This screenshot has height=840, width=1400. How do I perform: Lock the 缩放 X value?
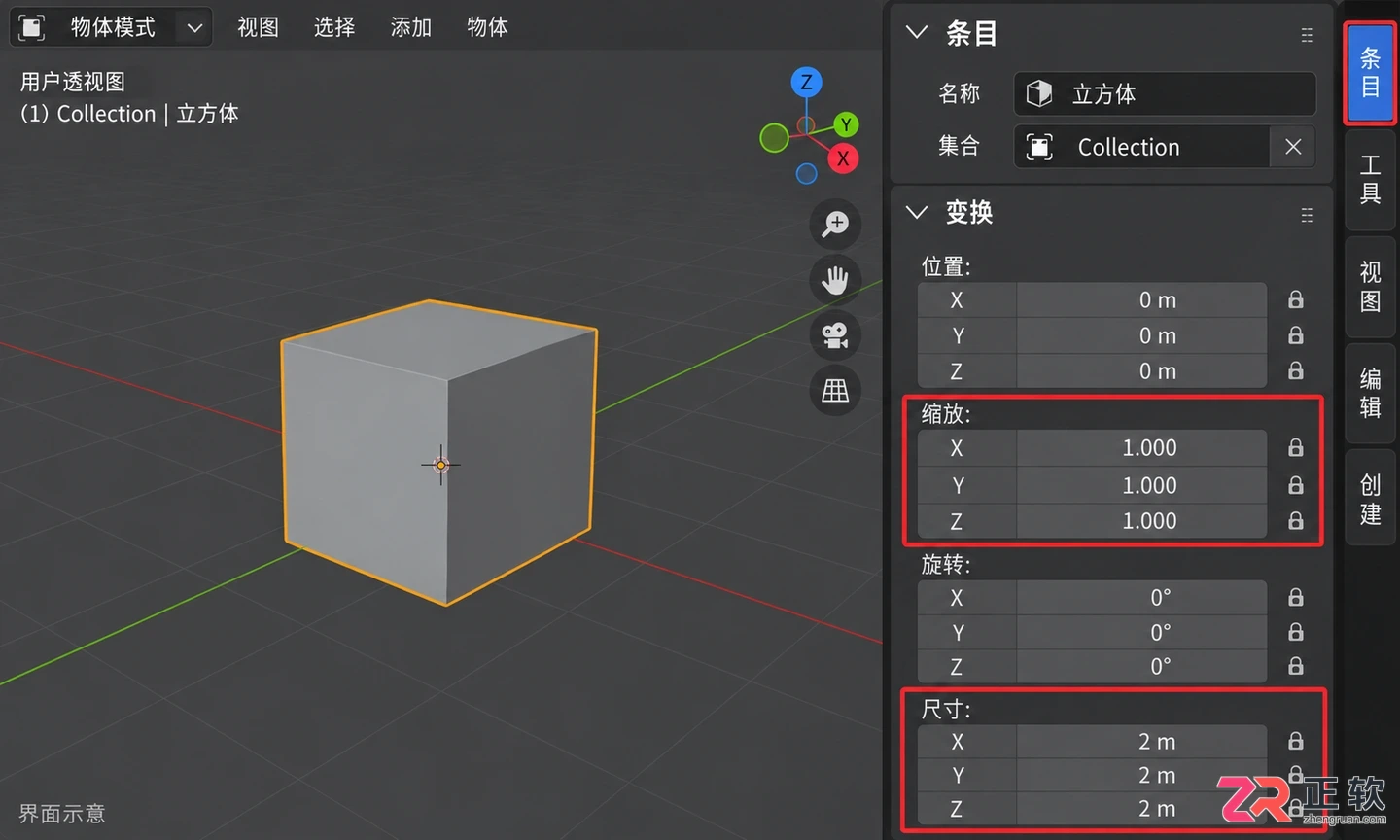pos(1296,447)
